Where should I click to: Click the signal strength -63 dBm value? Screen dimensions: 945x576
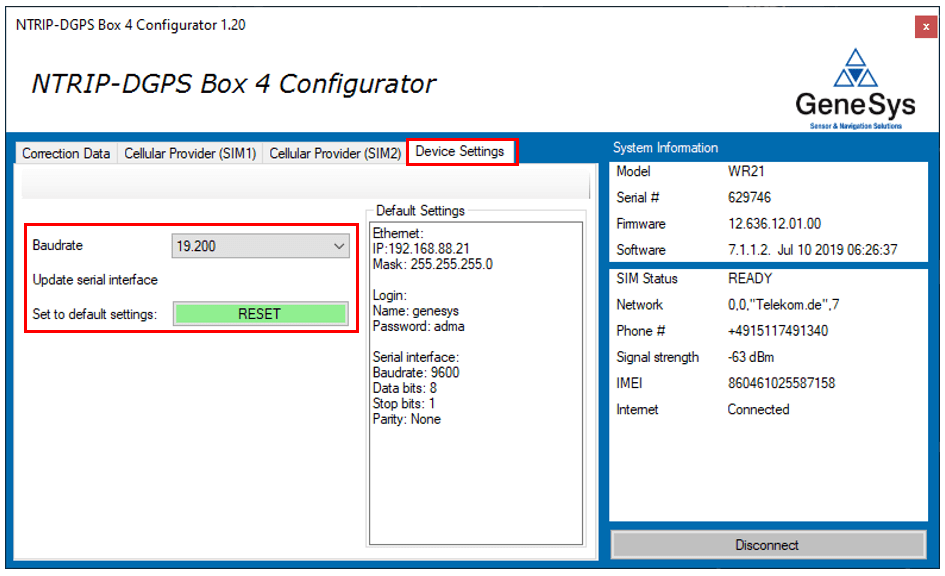751,357
